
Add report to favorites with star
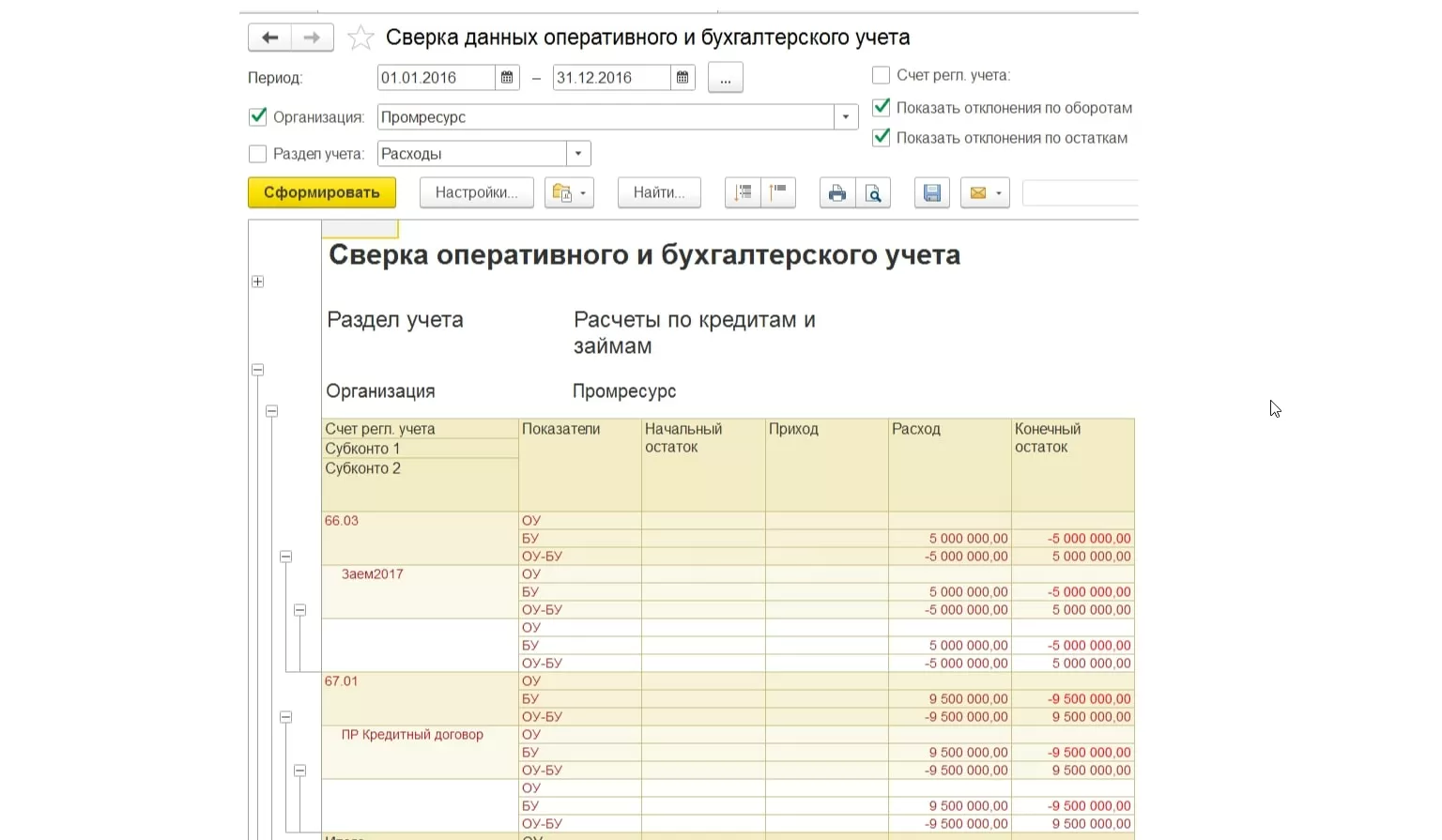[x=360, y=38]
